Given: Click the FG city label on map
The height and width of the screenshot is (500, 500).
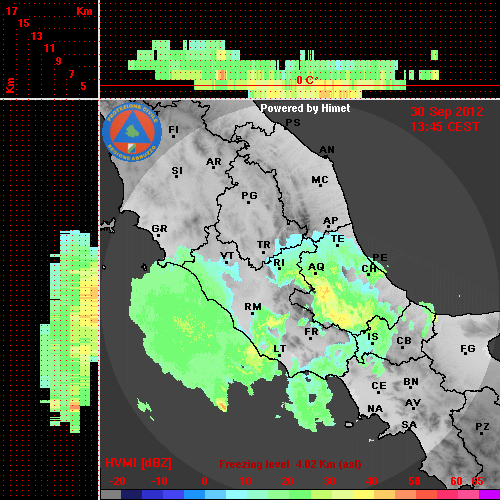Looking at the screenshot, I should [x=468, y=349].
